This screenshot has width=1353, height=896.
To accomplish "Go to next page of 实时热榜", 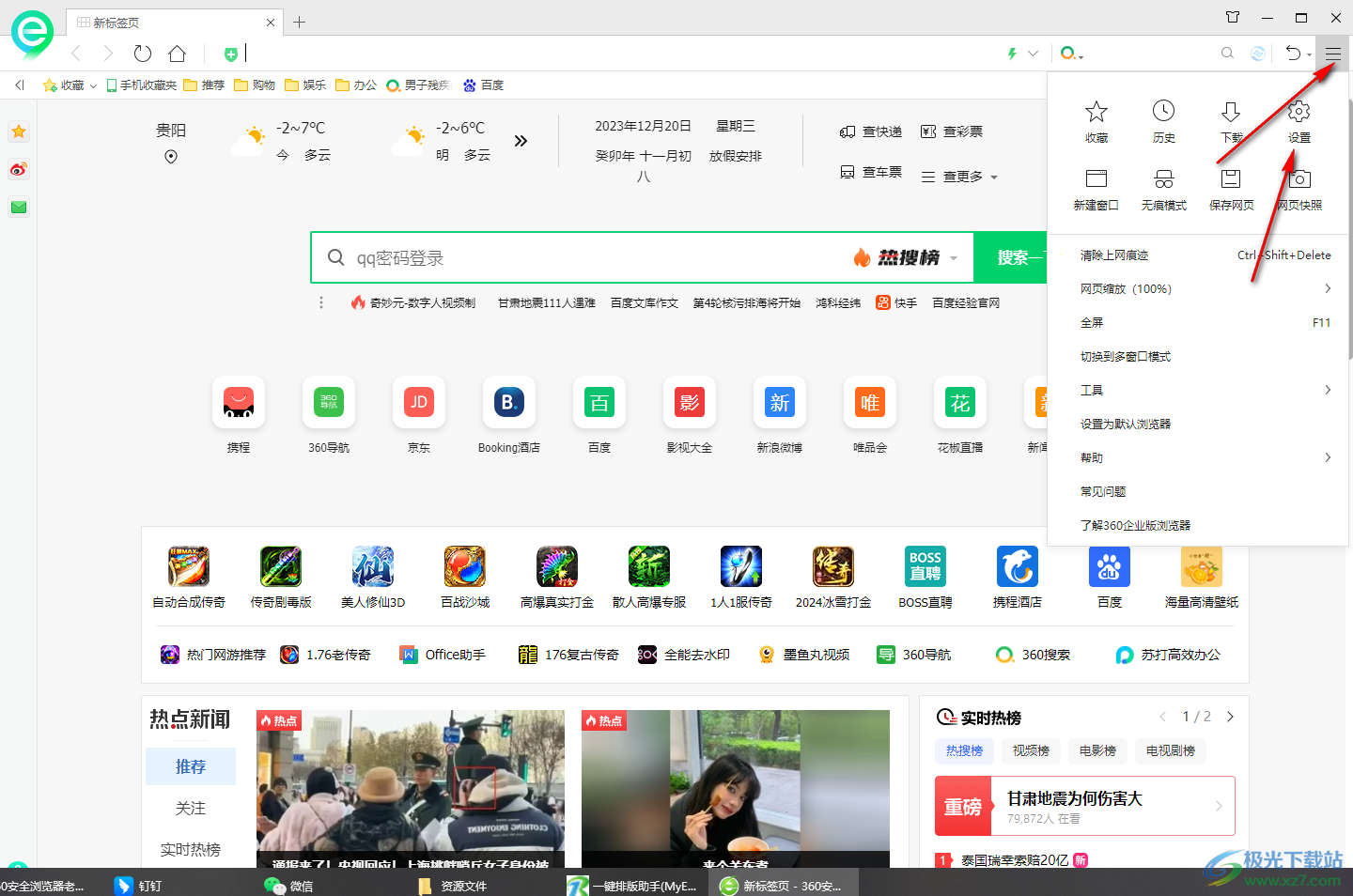I will pyautogui.click(x=1230, y=717).
